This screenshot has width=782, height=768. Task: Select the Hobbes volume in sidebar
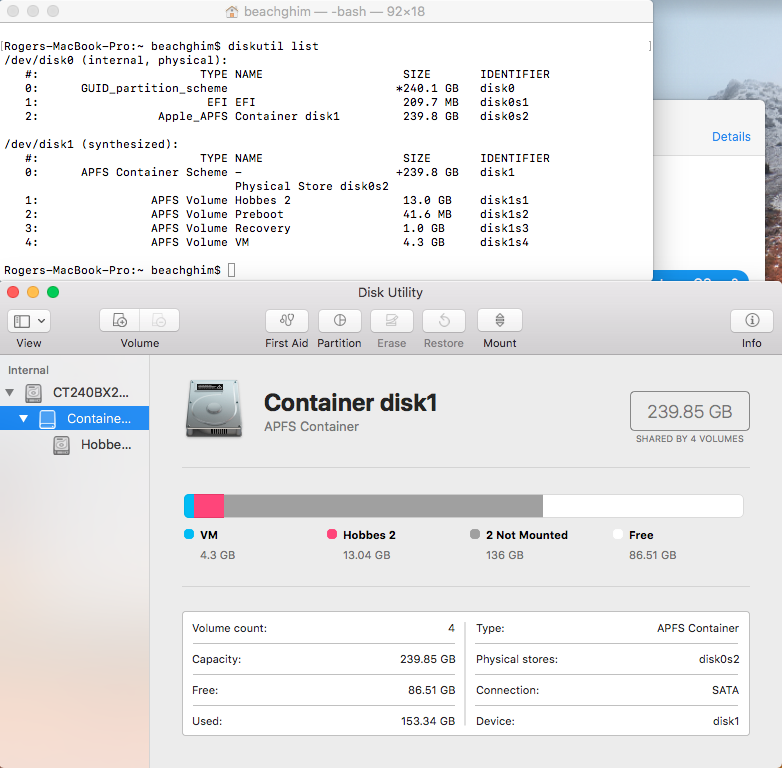coord(75,444)
